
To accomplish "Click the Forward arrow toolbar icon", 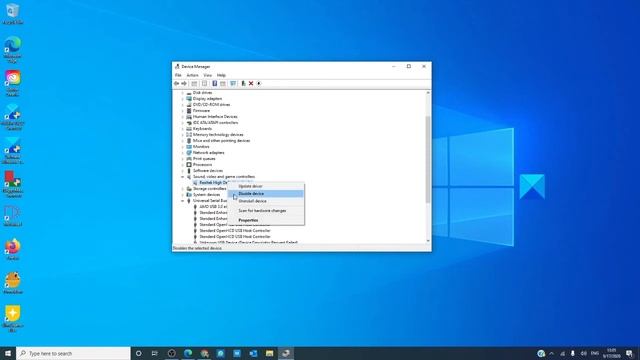I will (184, 83).
